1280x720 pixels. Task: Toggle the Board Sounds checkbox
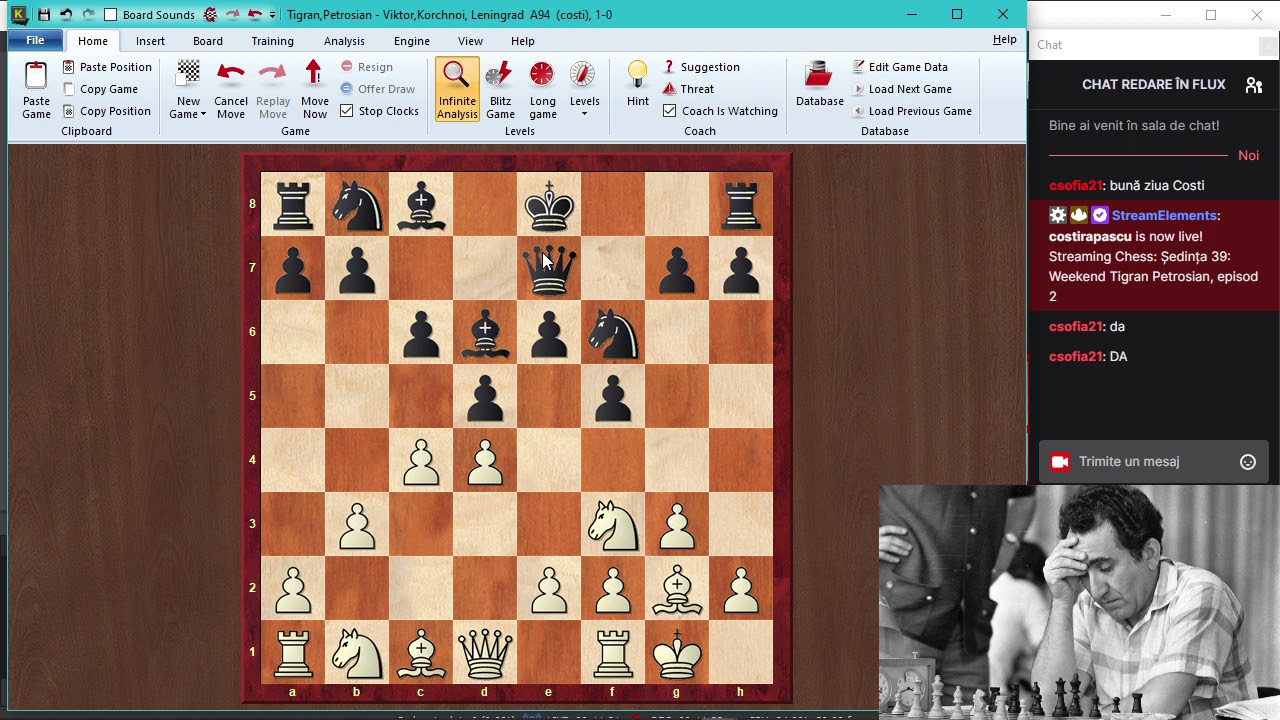tap(111, 15)
